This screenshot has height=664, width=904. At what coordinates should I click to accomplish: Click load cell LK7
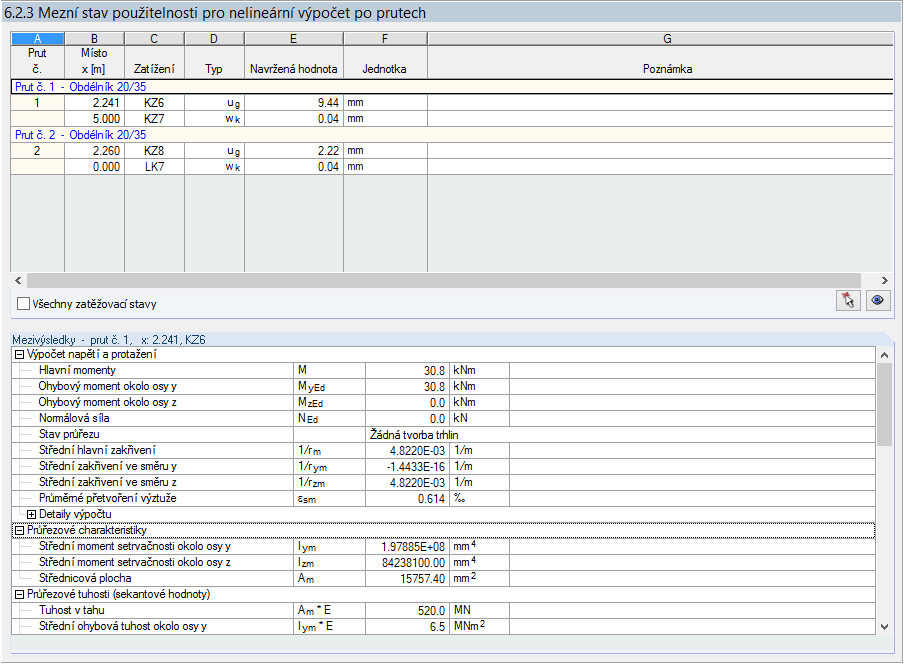point(154,167)
